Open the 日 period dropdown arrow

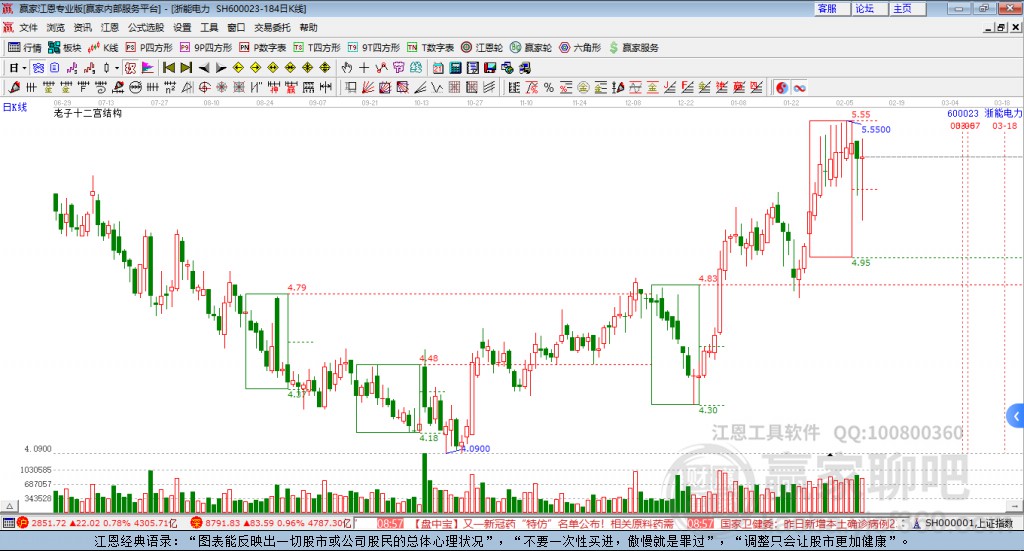[x=24, y=68]
